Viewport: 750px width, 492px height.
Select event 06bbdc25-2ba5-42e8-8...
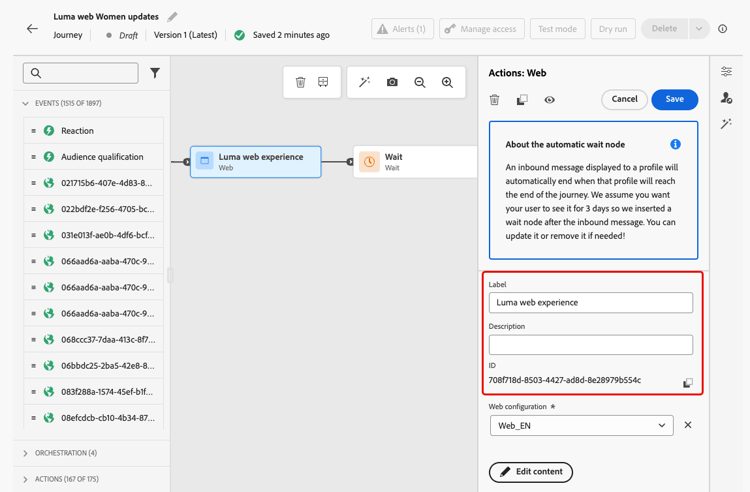[94, 365]
